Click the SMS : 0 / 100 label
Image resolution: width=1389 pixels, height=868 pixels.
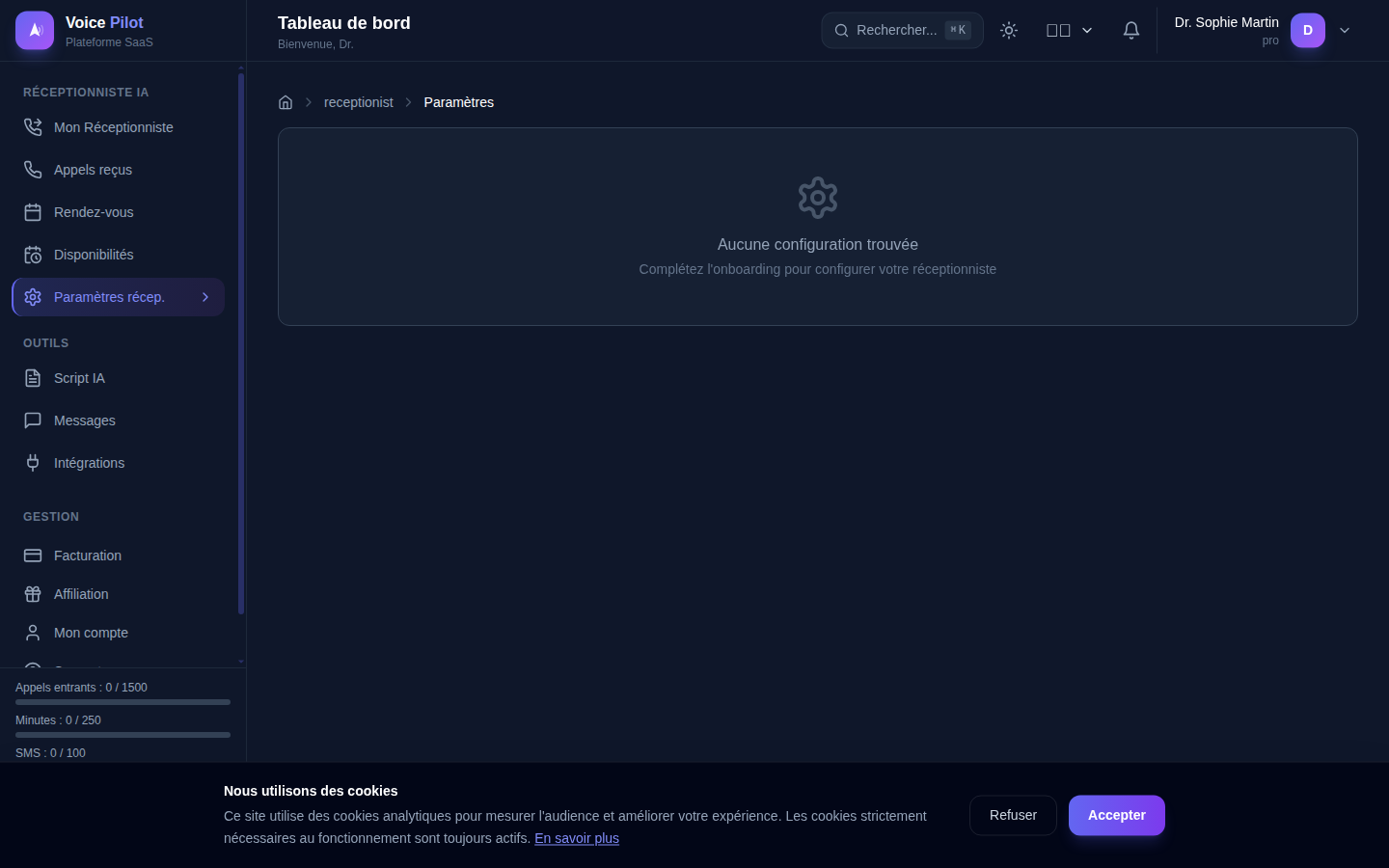click(50, 753)
